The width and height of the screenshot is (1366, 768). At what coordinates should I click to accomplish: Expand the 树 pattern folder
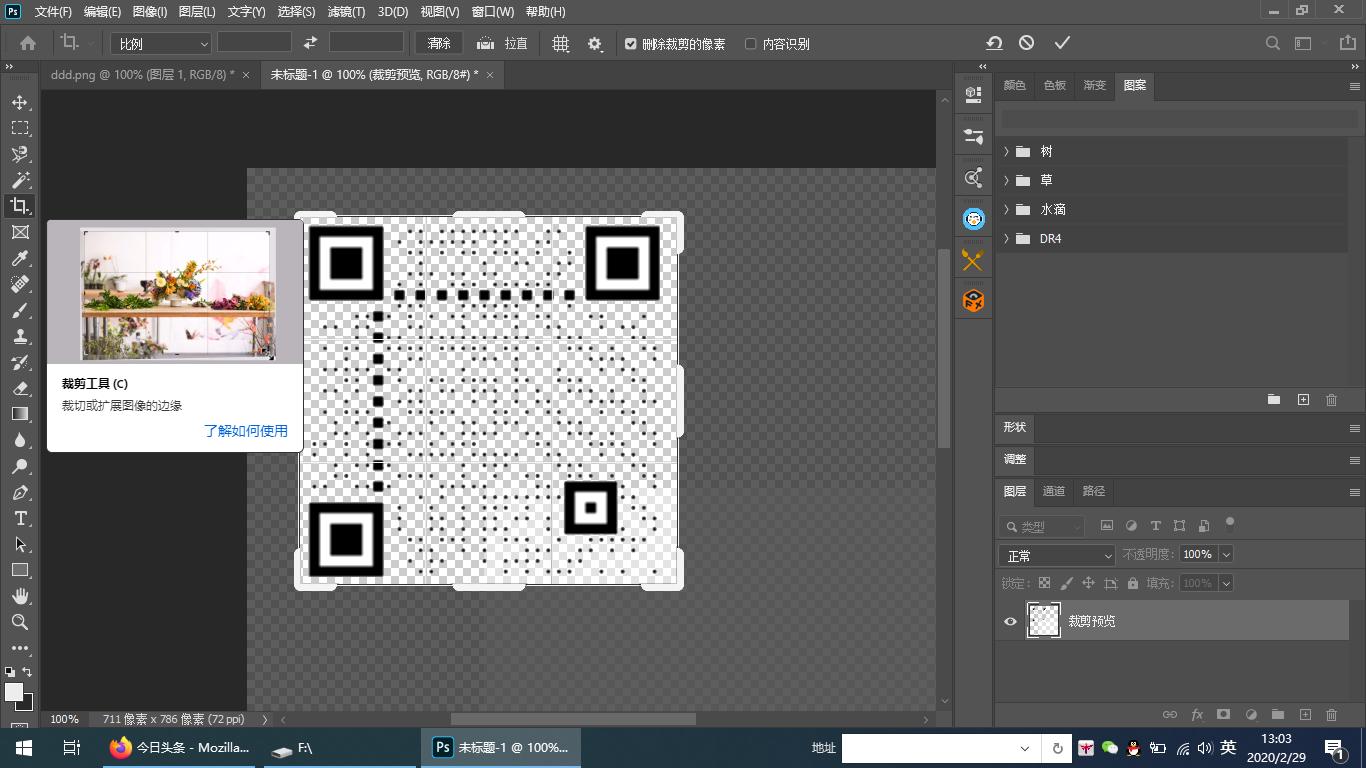pos(1006,152)
